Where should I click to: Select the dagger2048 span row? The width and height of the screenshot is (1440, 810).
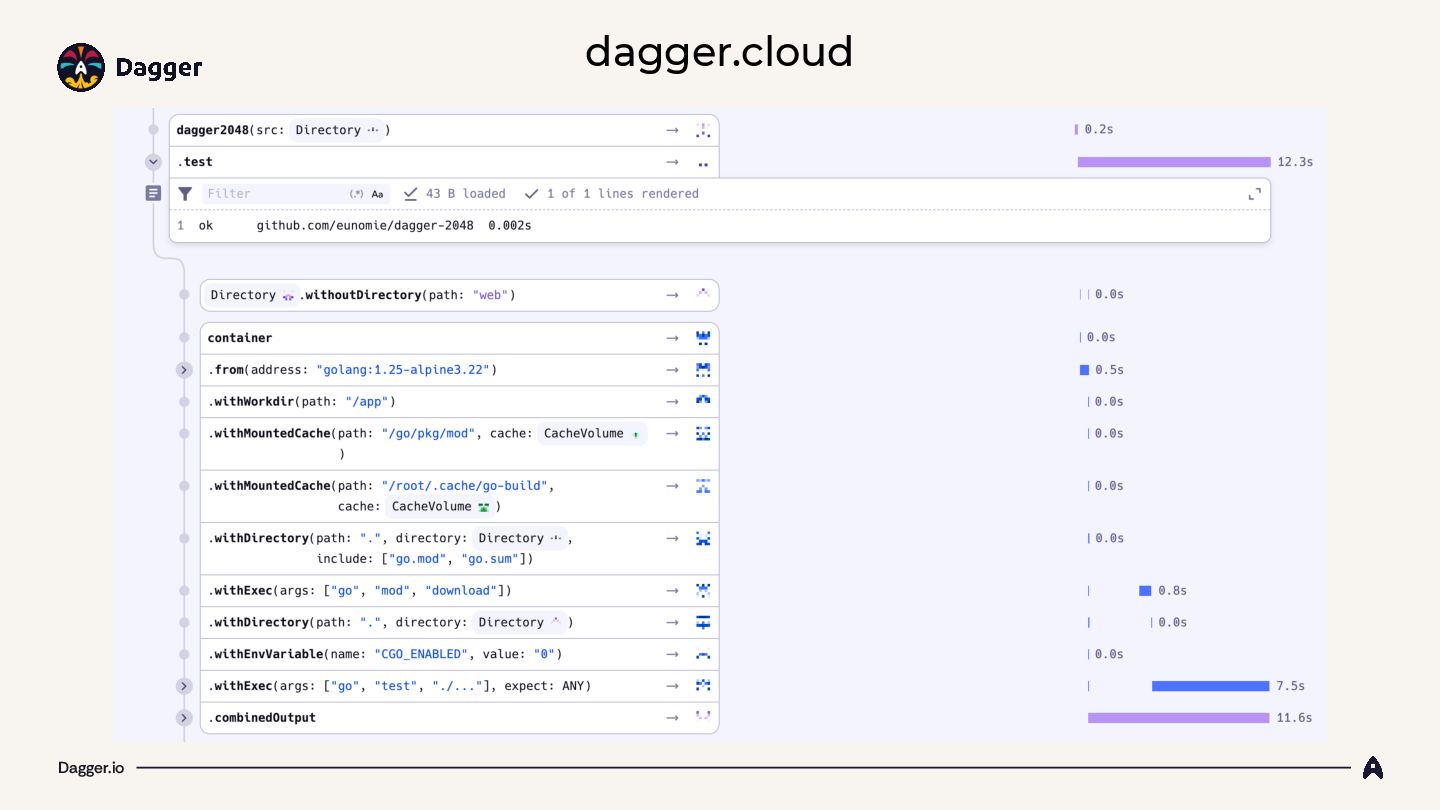(444, 130)
